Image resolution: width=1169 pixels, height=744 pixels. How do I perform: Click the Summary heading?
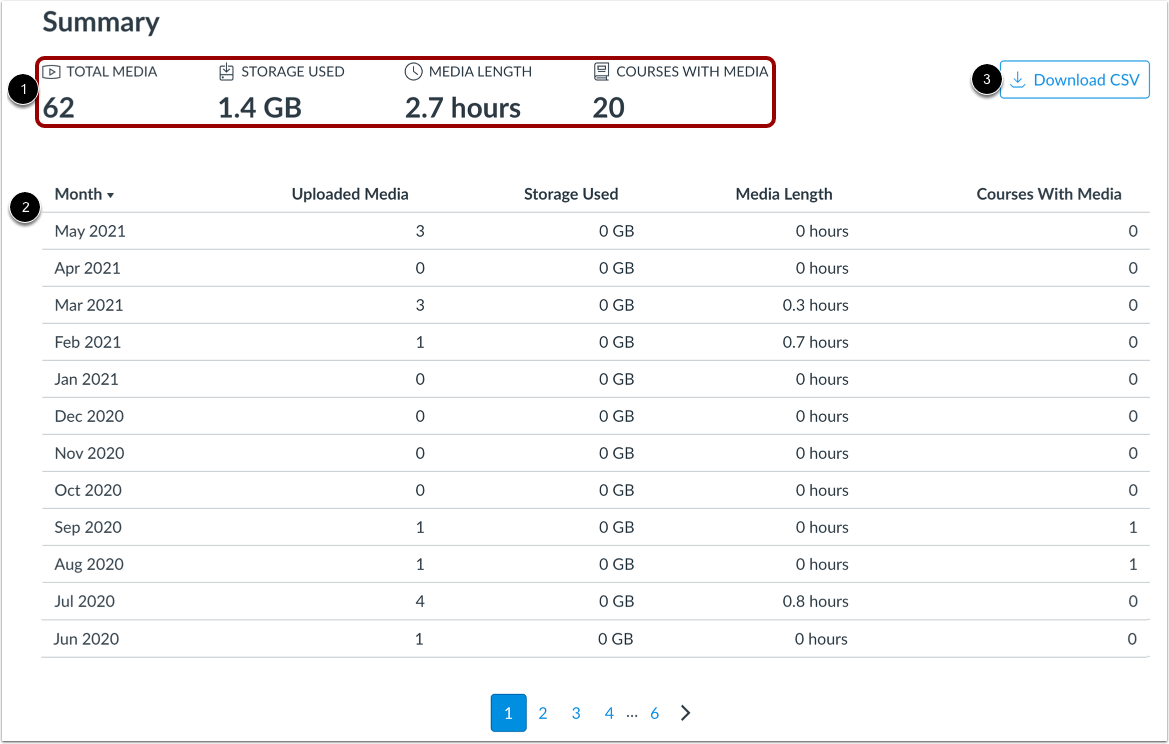(x=99, y=22)
